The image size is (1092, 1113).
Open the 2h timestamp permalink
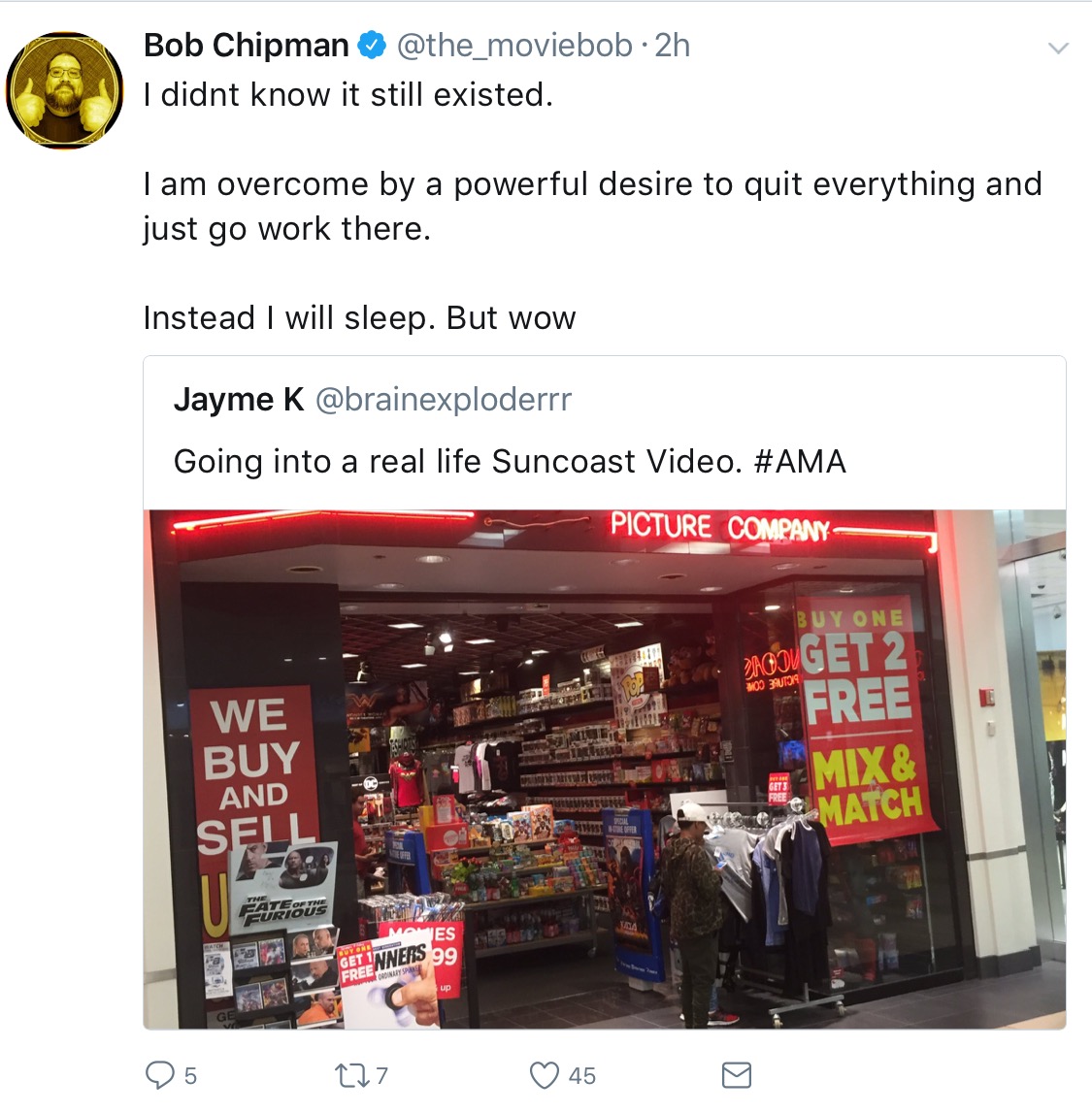click(672, 46)
